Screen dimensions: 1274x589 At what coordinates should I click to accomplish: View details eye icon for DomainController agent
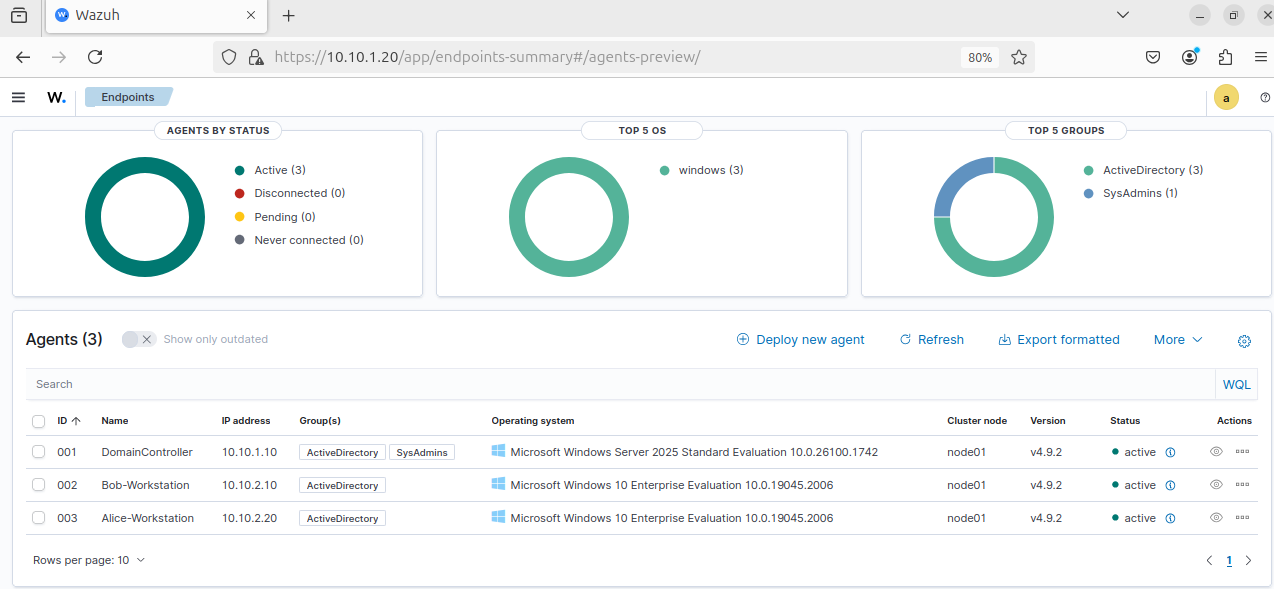tap(1216, 452)
